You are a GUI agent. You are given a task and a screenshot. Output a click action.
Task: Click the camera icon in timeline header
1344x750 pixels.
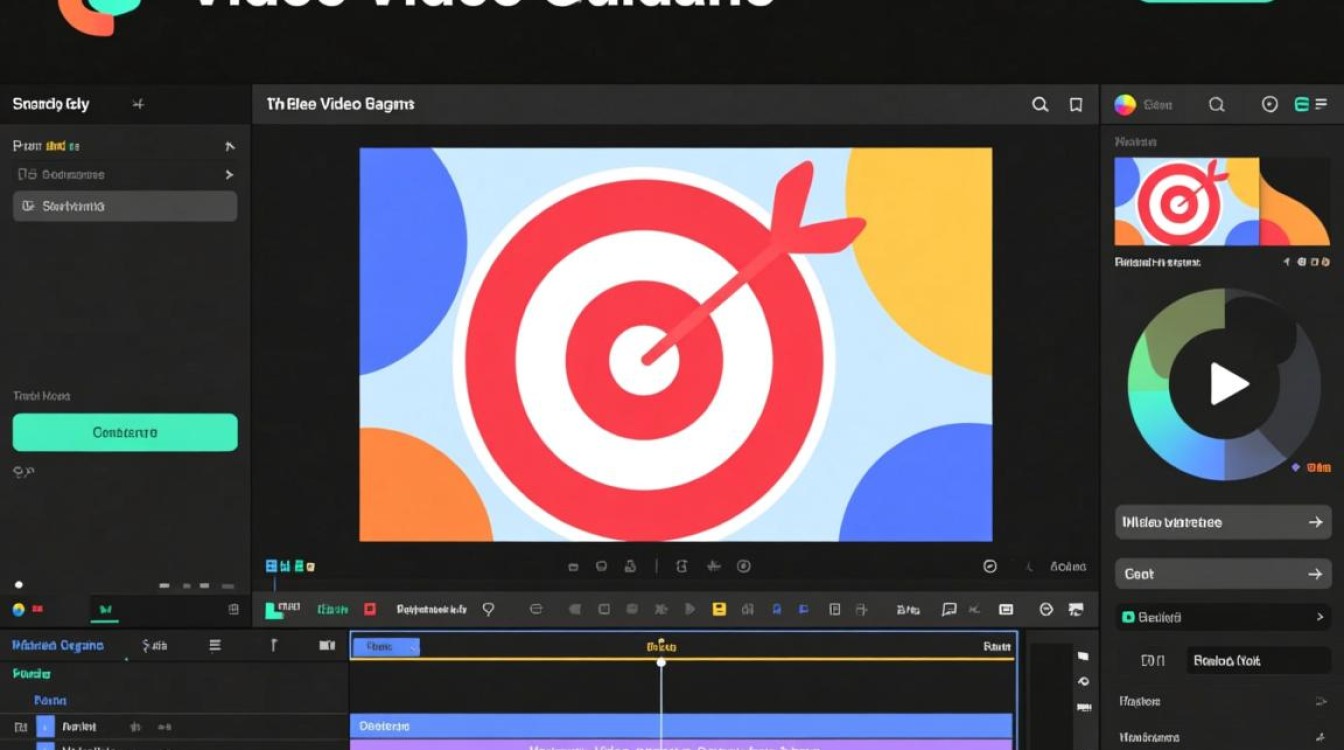pyautogui.click(x=327, y=646)
